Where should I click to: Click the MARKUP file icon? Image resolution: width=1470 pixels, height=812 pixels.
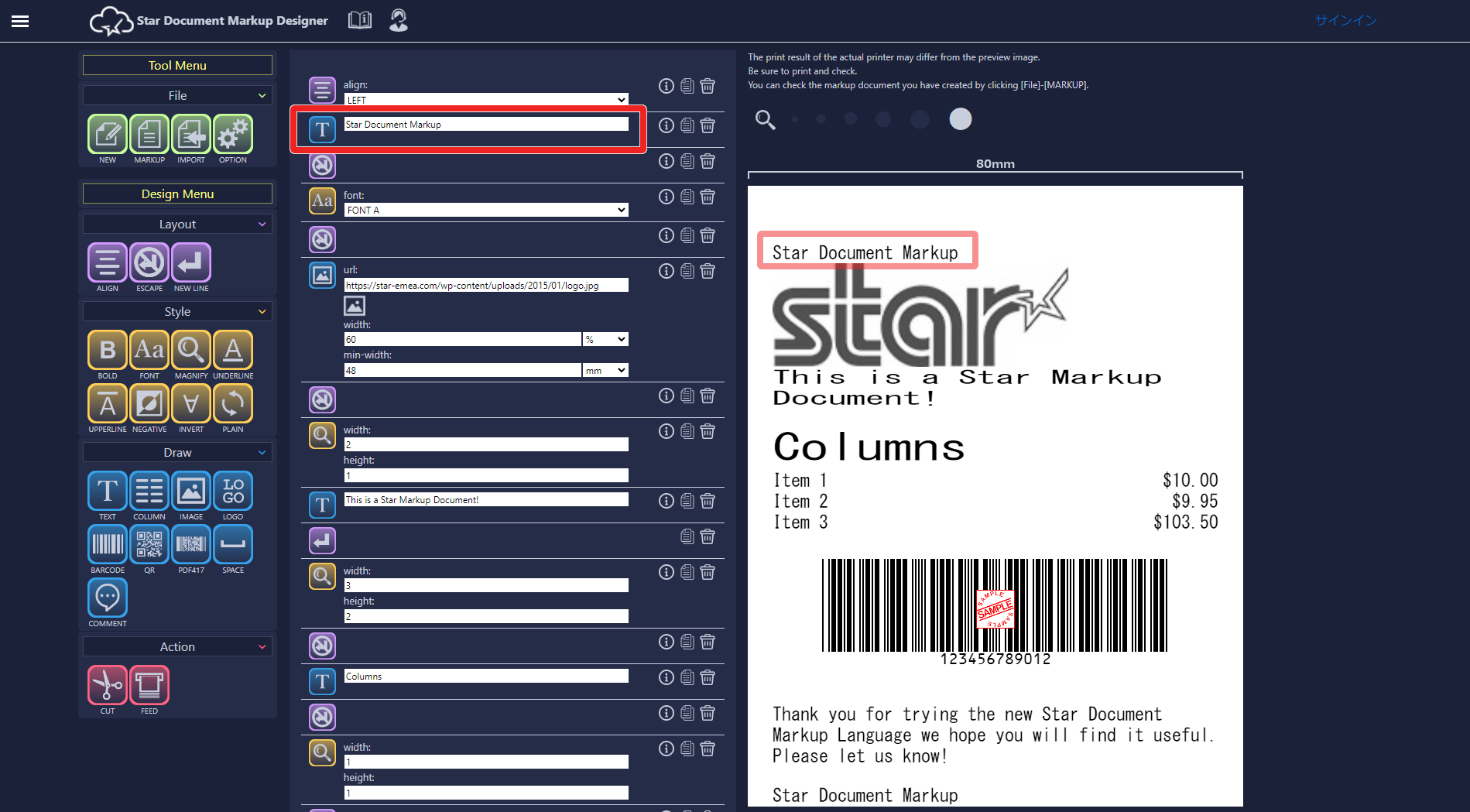[149, 135]
